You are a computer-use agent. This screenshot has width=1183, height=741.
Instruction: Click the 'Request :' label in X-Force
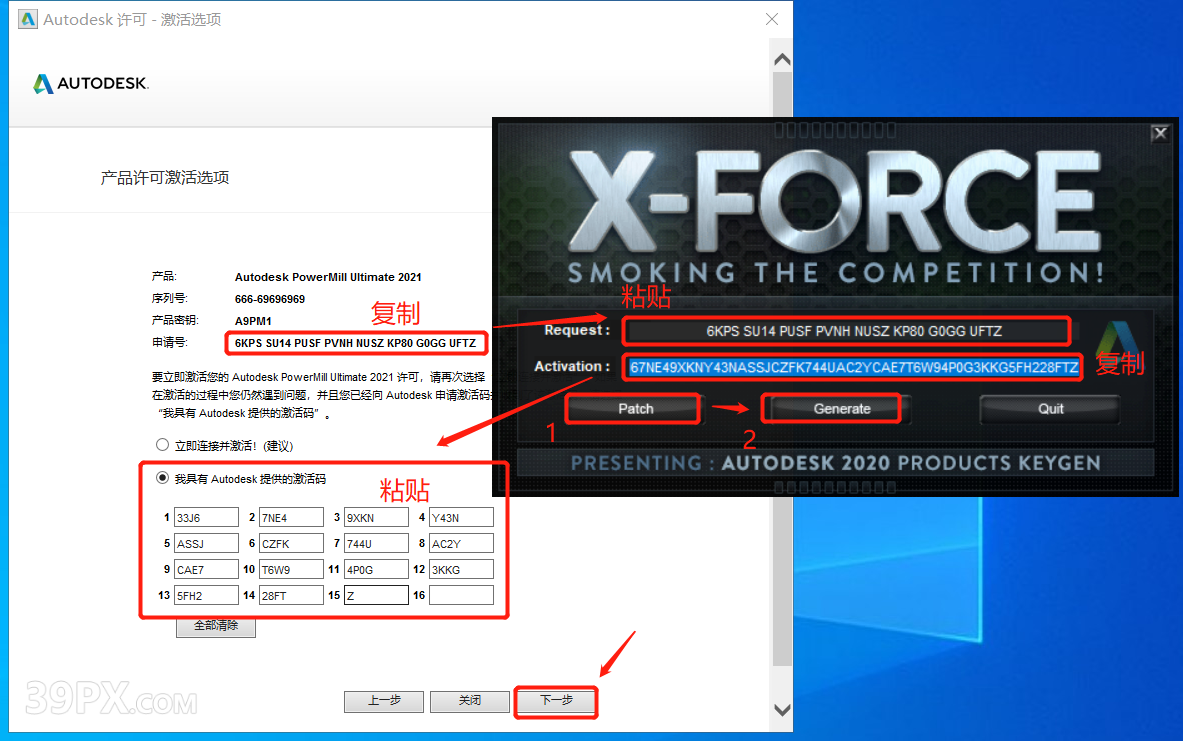click(577, 331)
